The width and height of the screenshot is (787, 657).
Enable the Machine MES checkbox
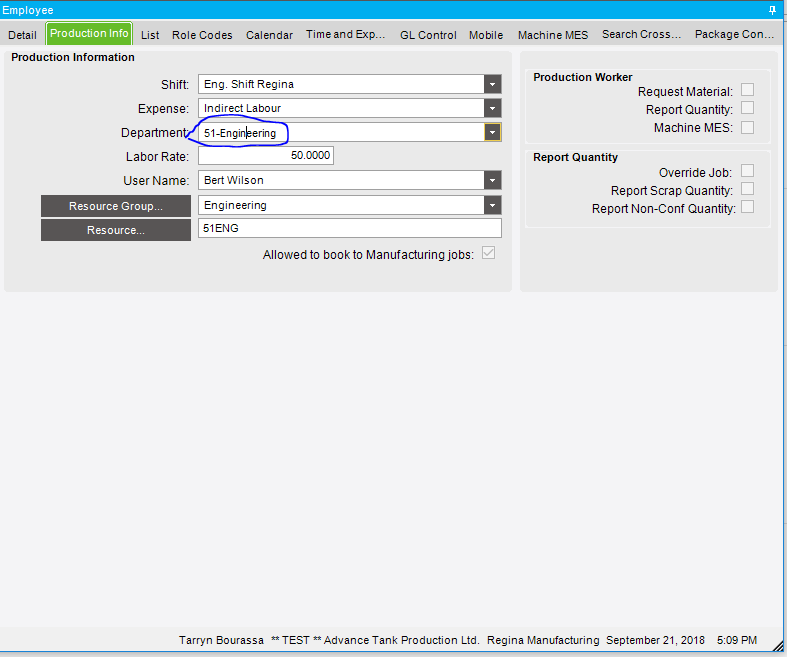(x=747, y=127)
